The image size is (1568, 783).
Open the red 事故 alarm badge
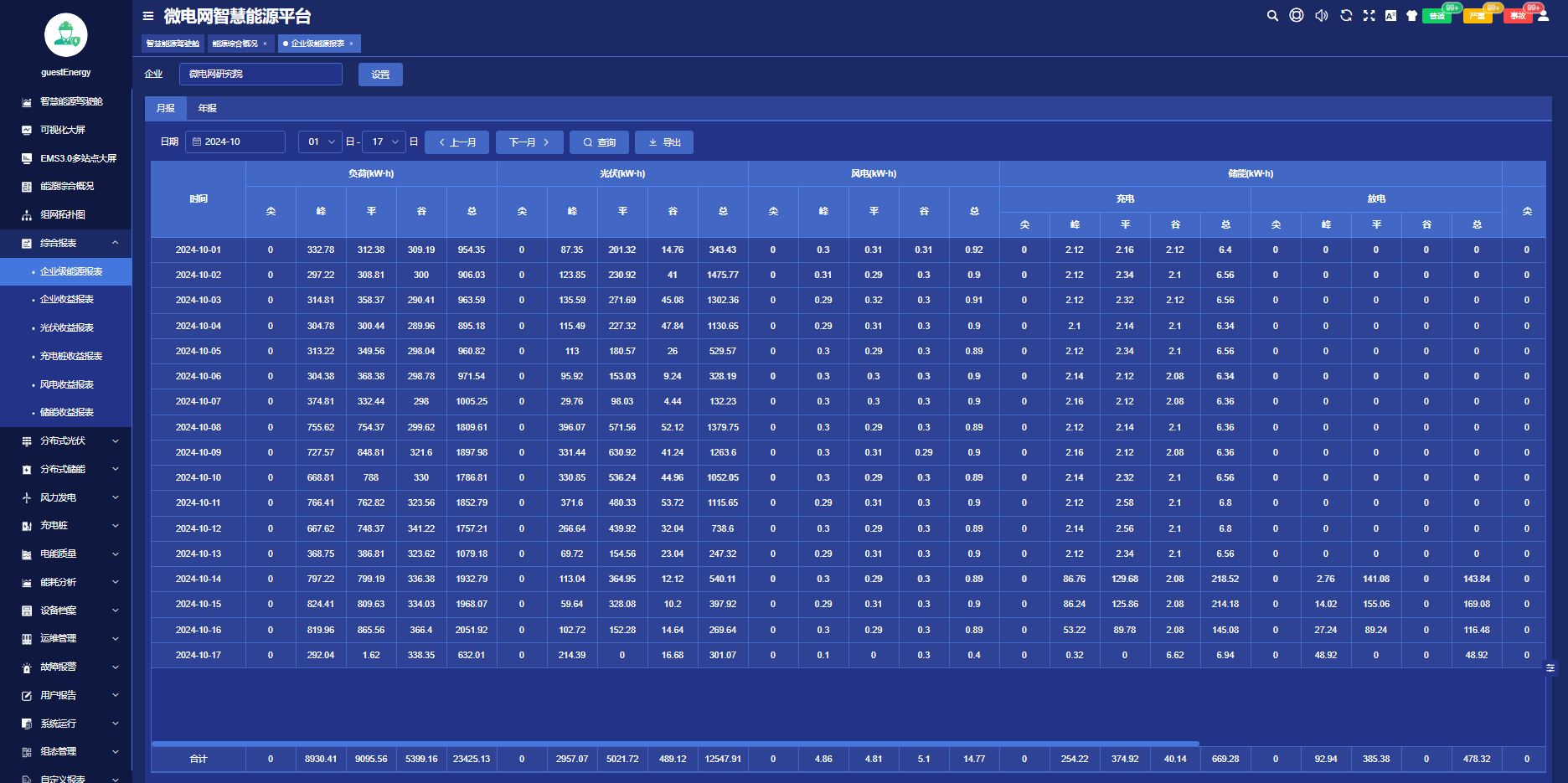[1518, 16]
